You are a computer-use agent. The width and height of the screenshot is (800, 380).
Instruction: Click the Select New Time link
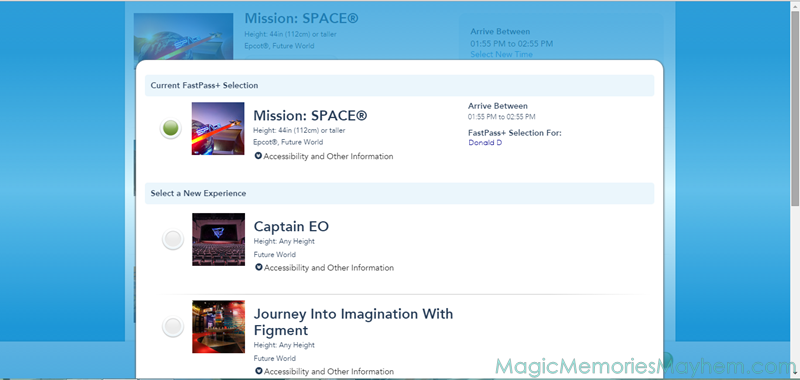pyautogui.click(x=502, y=54)
